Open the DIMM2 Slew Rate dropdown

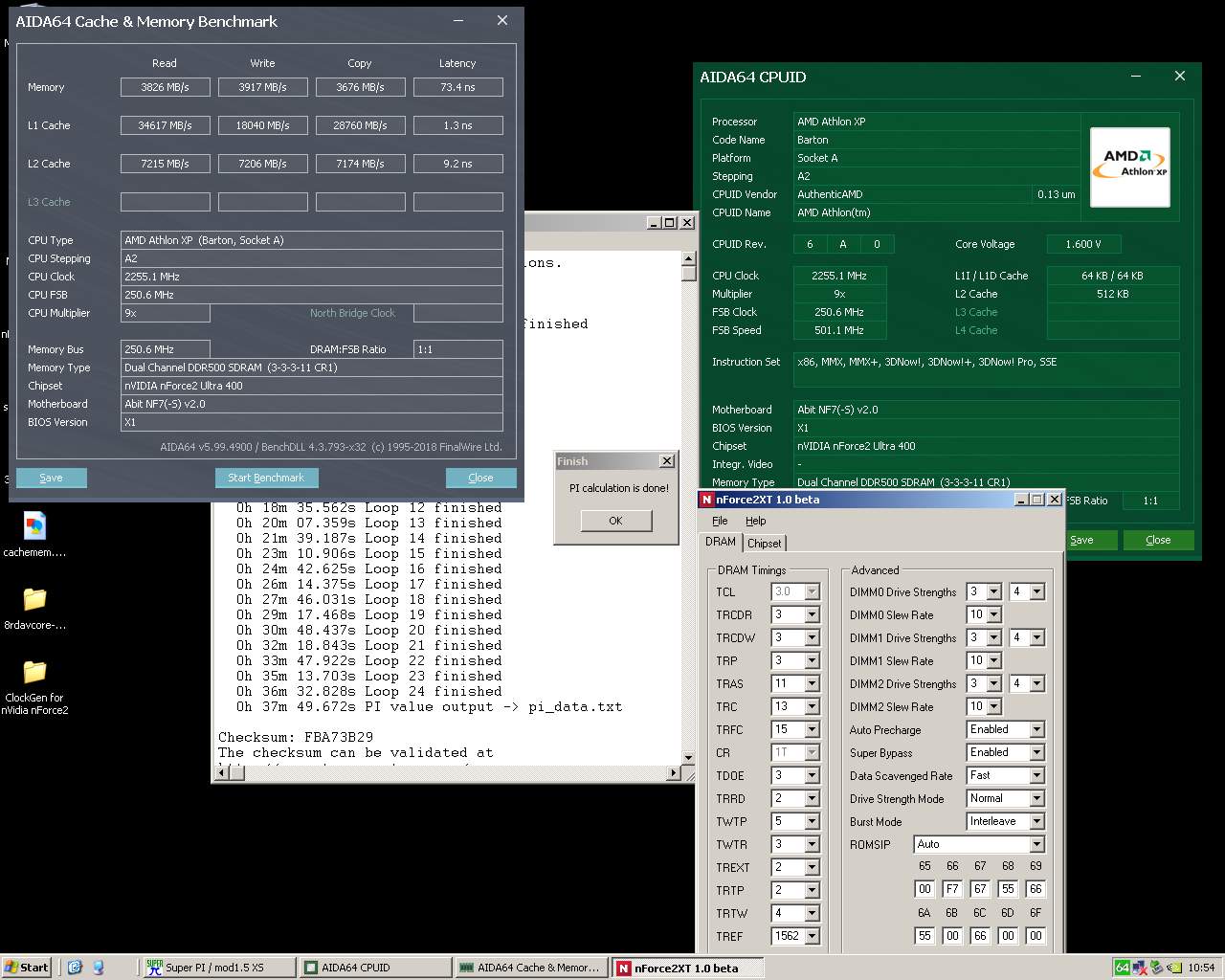click(994, 706)
